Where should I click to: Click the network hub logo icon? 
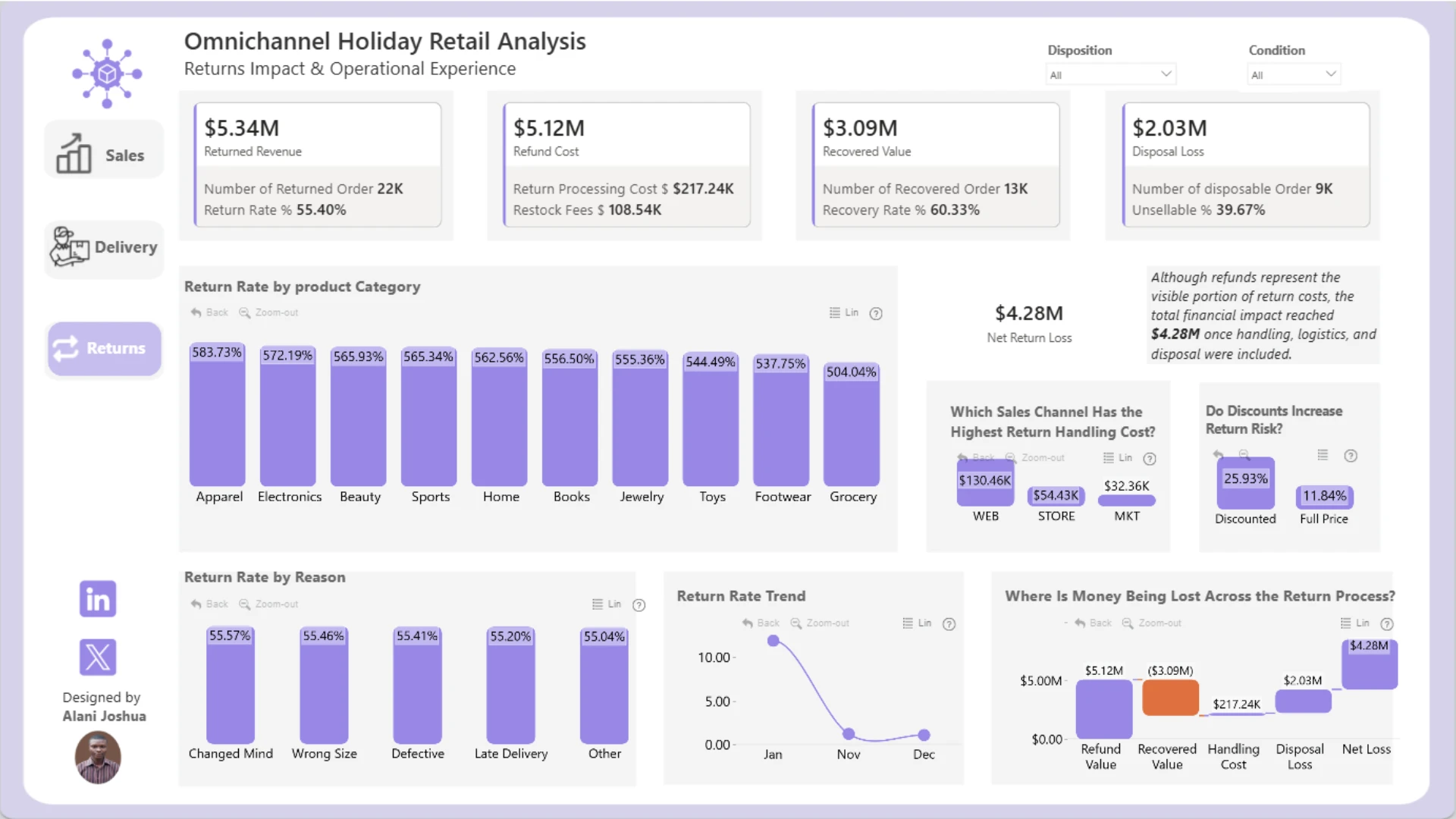107,74
